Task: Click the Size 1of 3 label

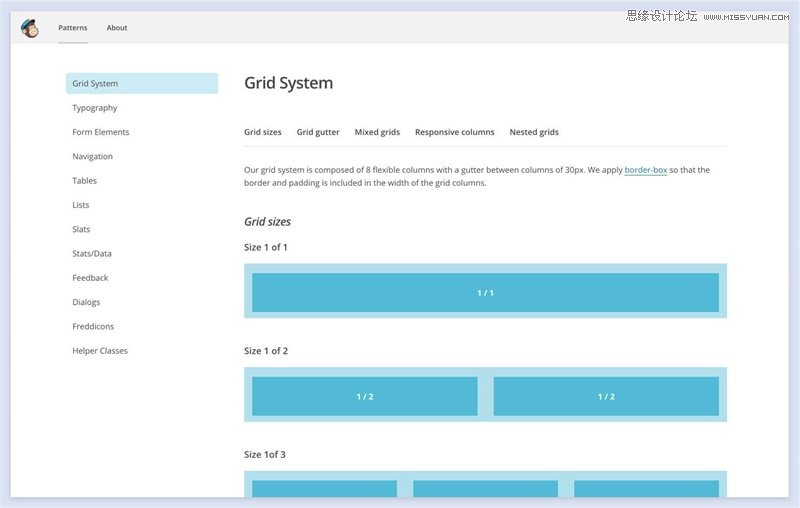Action: [265, 454]
